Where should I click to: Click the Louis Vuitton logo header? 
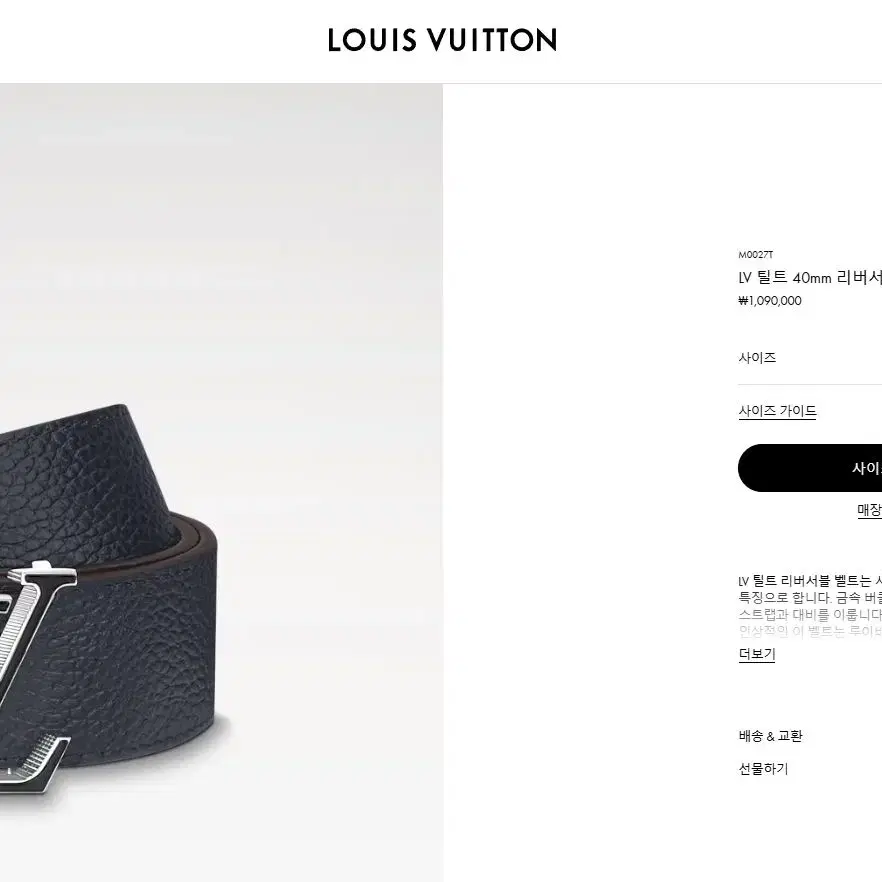click(442, 40)
